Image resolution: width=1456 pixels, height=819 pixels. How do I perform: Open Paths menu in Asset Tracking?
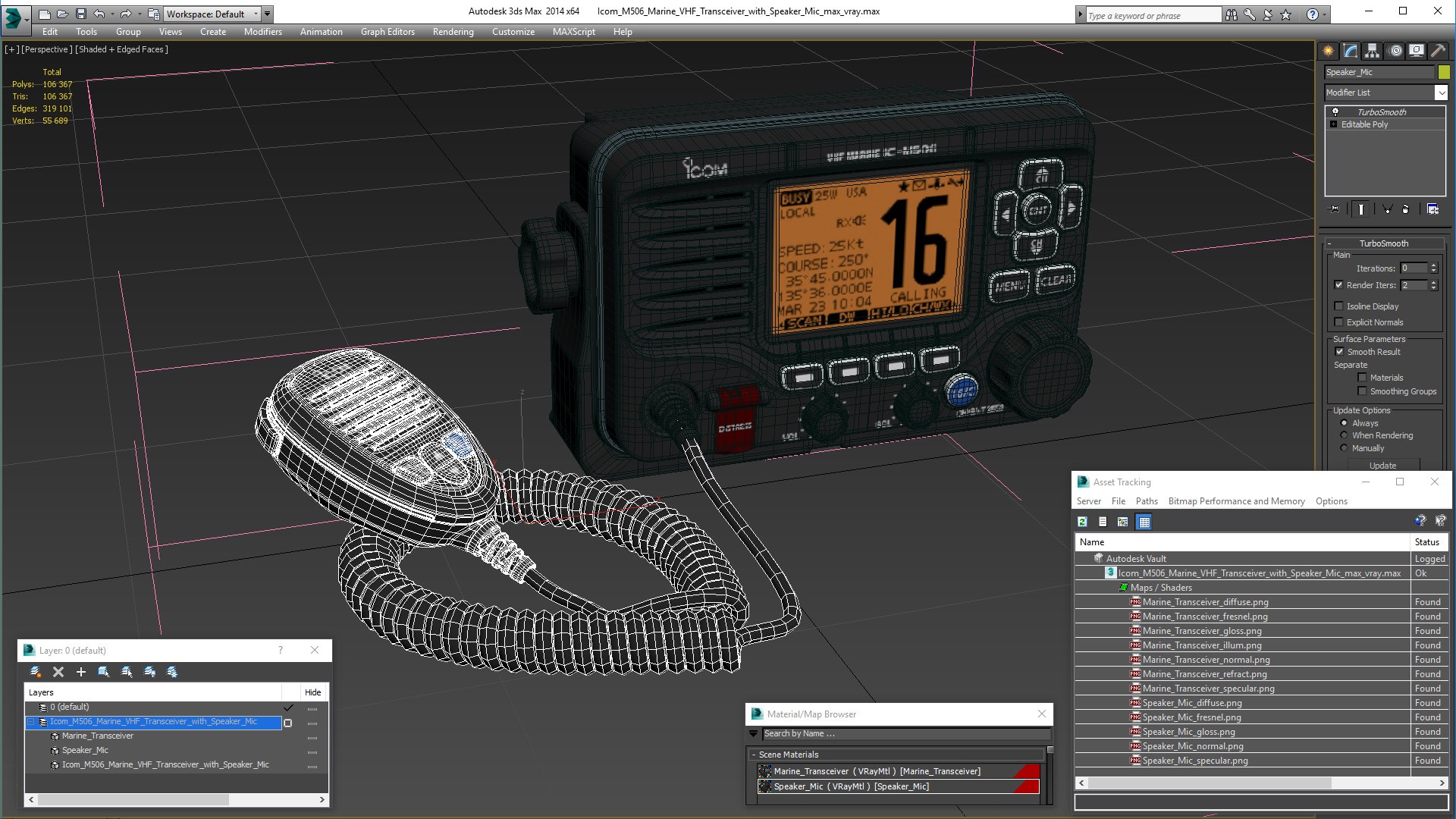point(1147,501)
